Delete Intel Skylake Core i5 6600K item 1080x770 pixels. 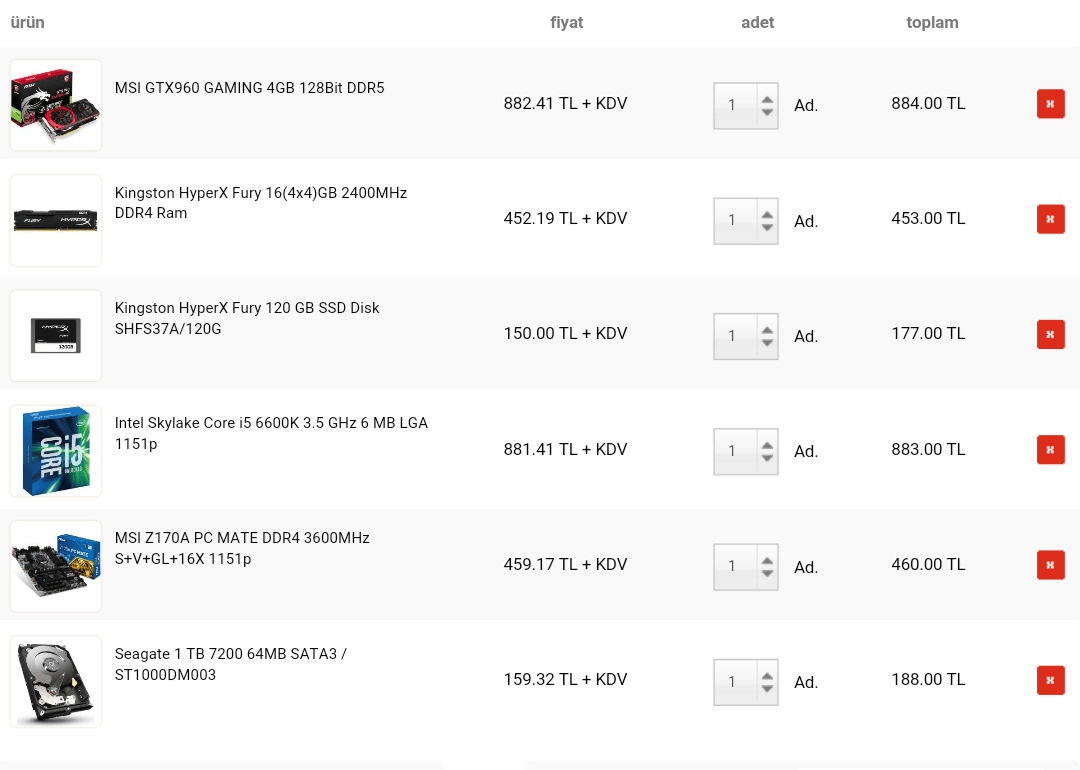coord(1050,450)
